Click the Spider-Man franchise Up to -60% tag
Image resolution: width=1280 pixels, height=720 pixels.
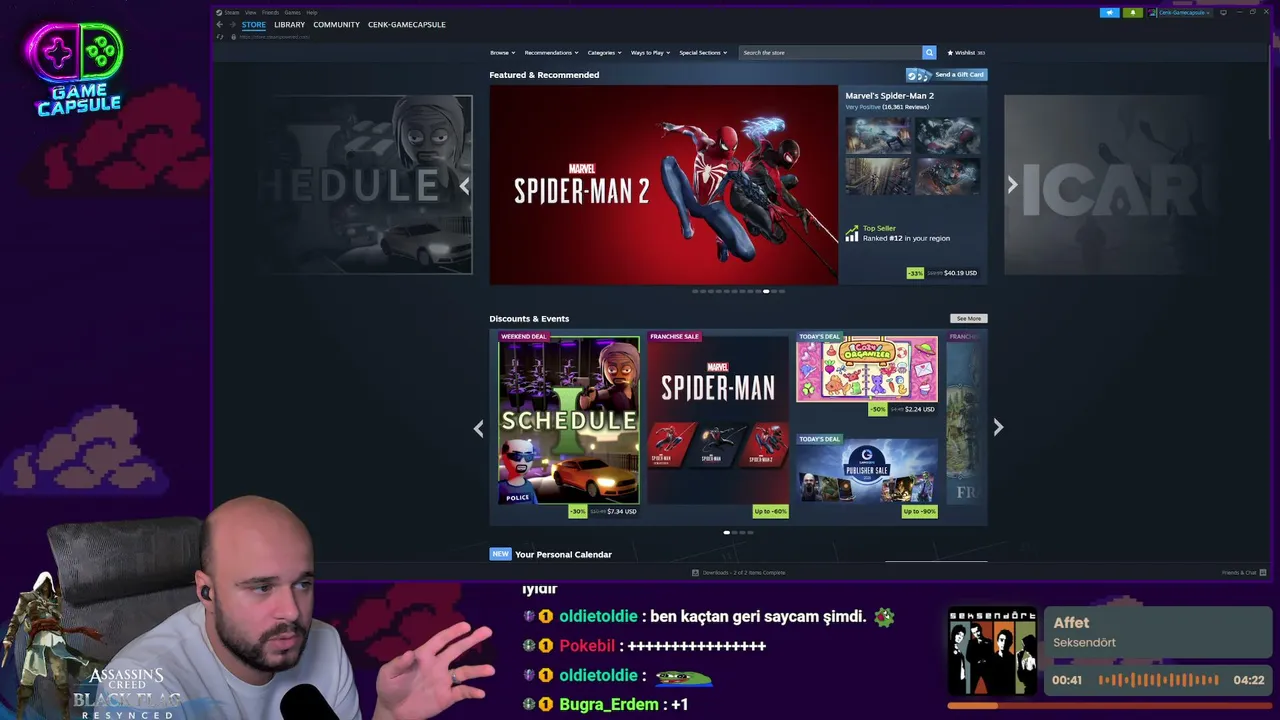[x=770, y=511]
